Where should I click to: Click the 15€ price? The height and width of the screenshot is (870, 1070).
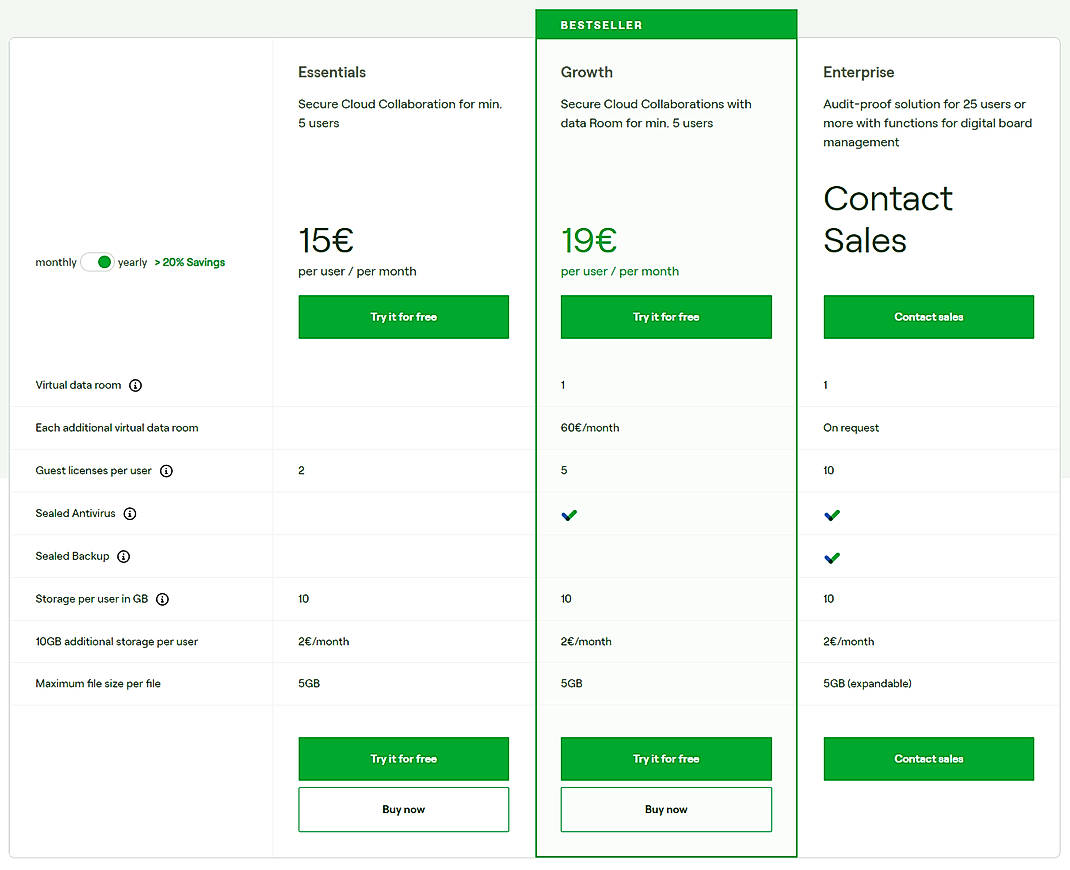click(326, 240)
